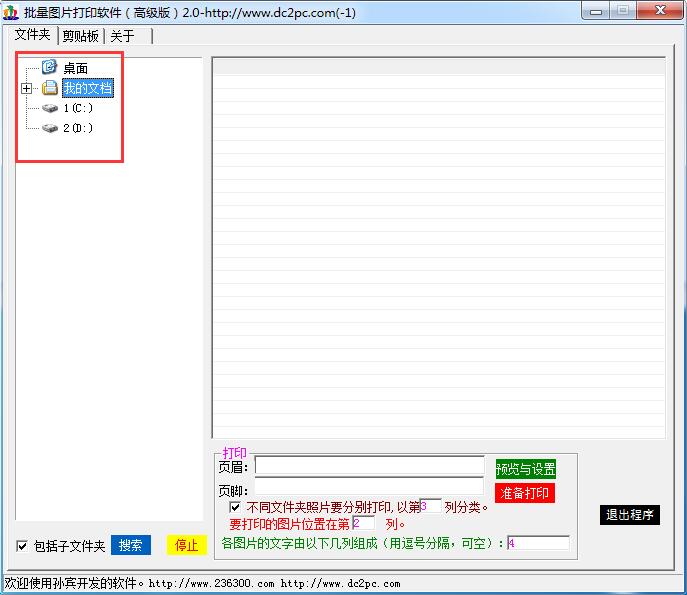
Task: Expand the 我的文档 tree node
Action: point(26,89)
